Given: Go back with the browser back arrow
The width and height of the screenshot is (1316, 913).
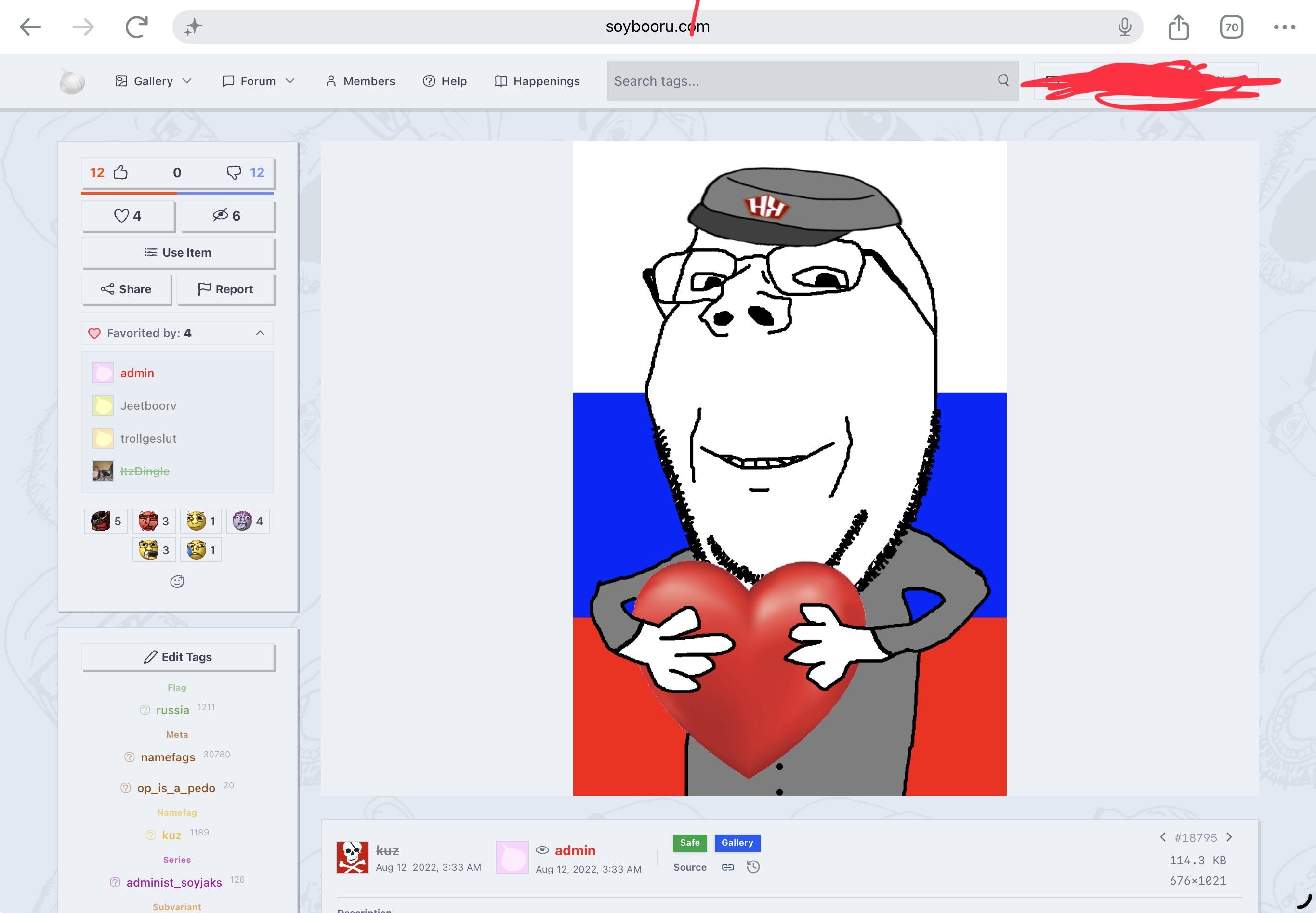Looking at the screenshot, I should pyautogui.click(x=30, y=27).
